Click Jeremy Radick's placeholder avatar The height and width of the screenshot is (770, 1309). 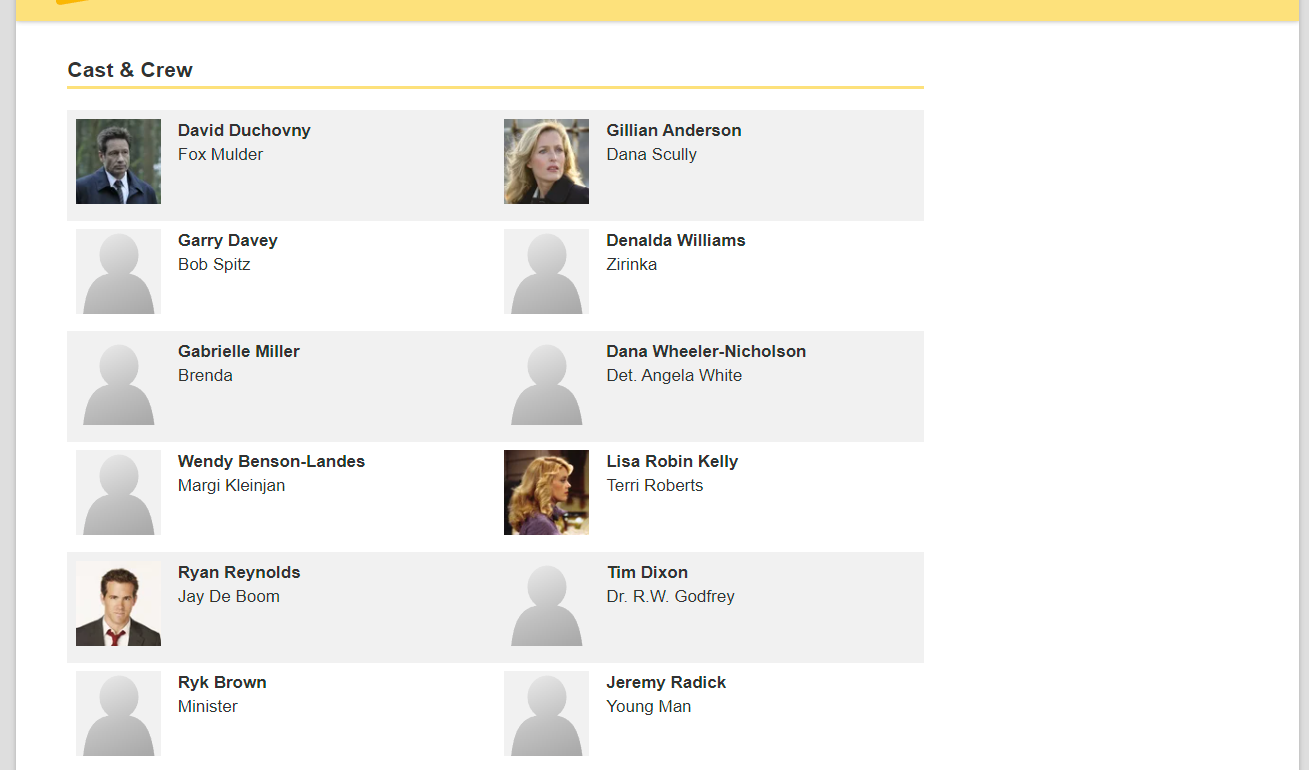coord(546,713)
